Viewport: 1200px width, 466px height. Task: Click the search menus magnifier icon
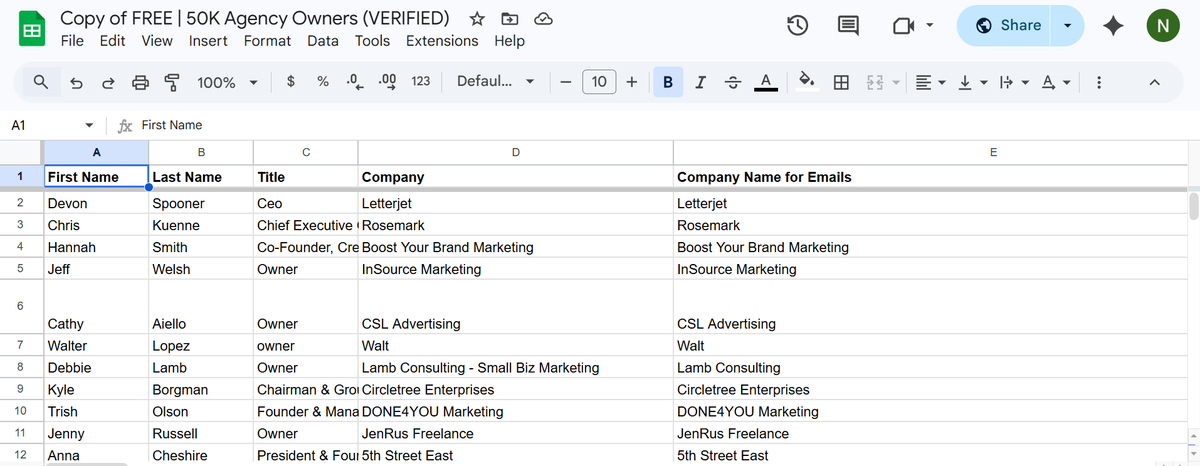point(41,82)
